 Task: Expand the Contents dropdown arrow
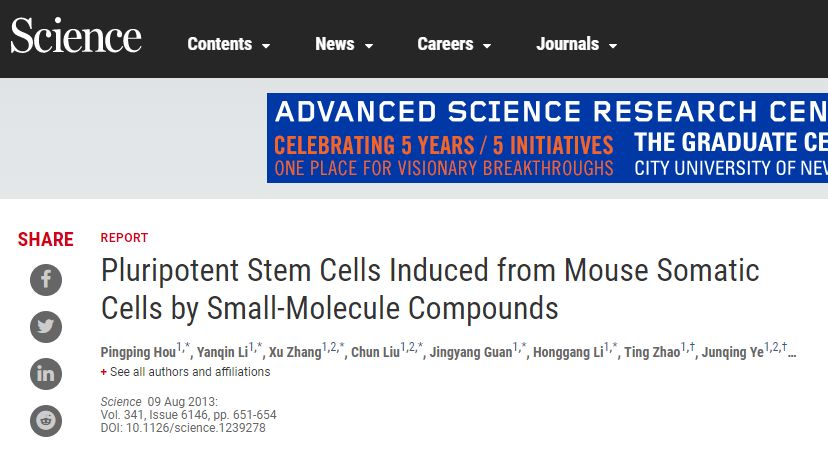coord(267,46)
